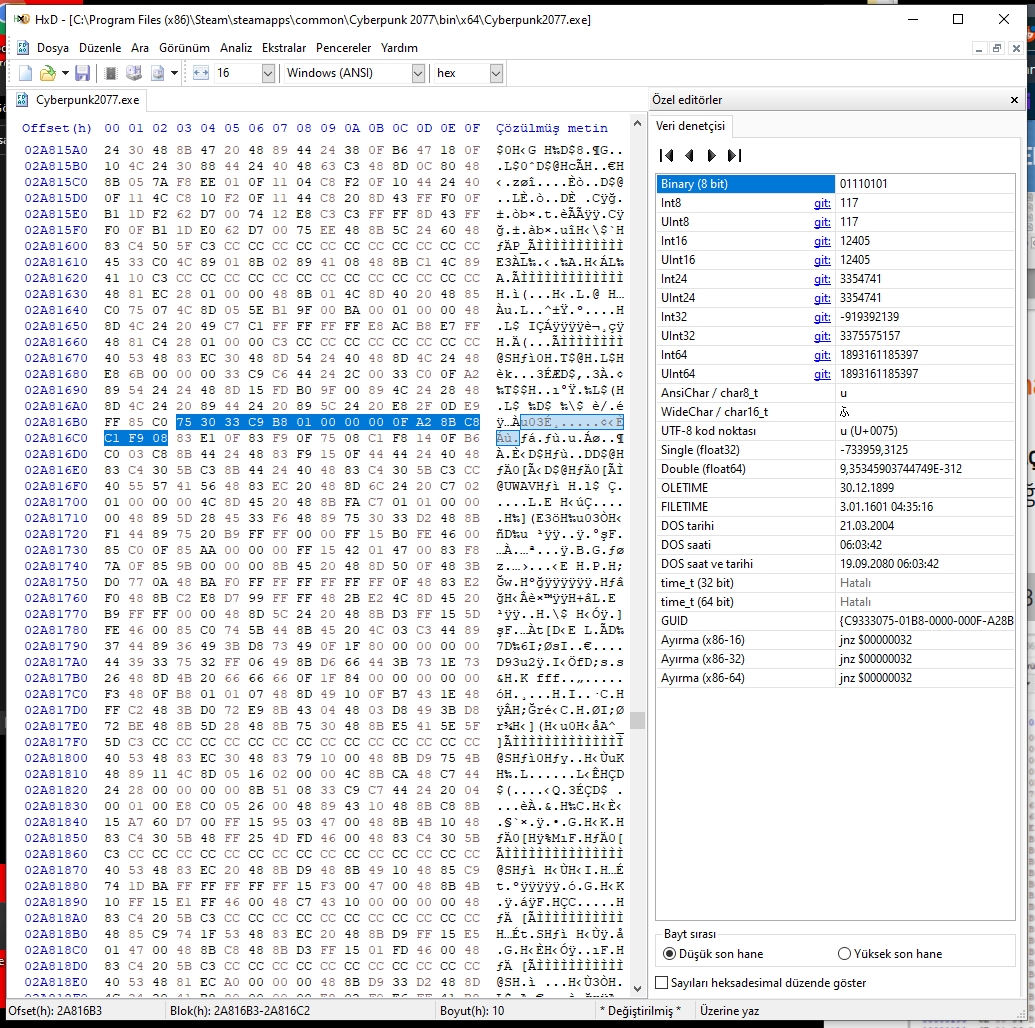The height and width of the screenshot is (1028, 1035).
Task: Go to next byte in data inspector
Action: 712,155
